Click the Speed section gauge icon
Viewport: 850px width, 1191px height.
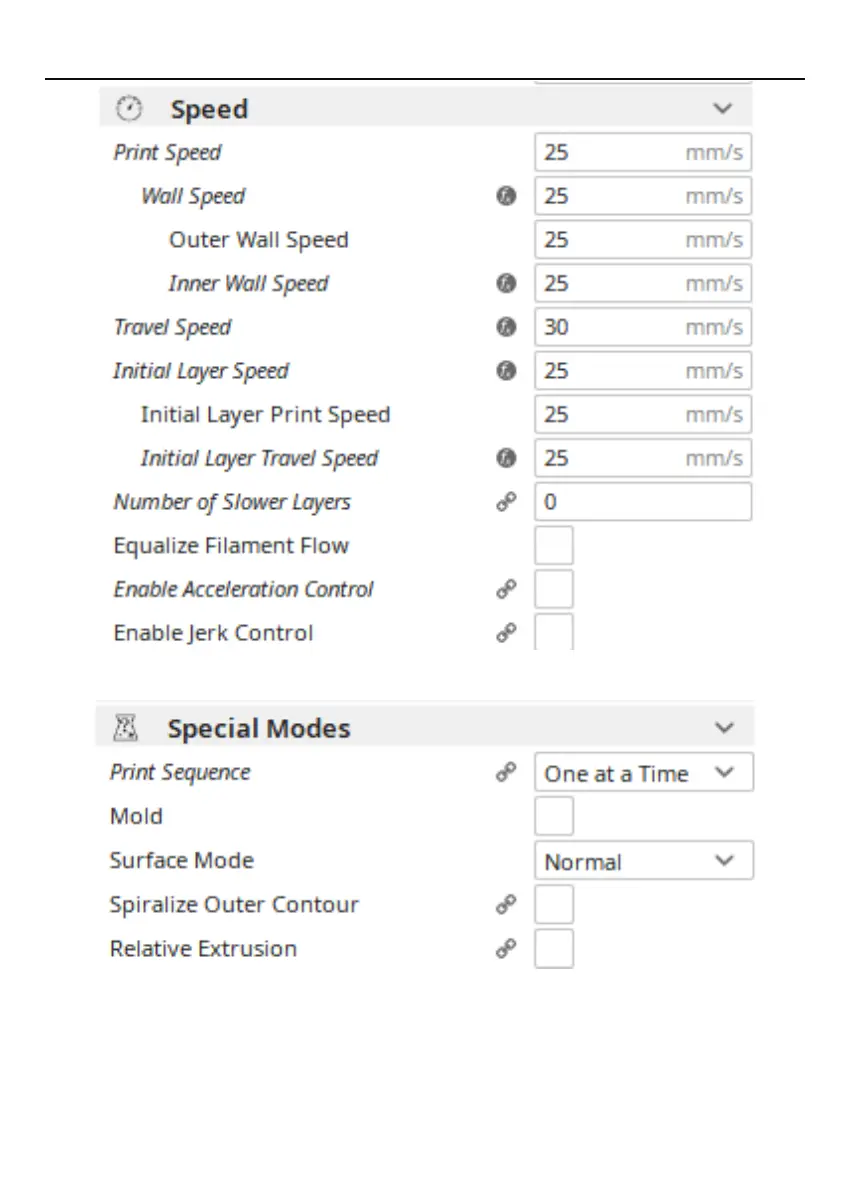tap(130, 108)
